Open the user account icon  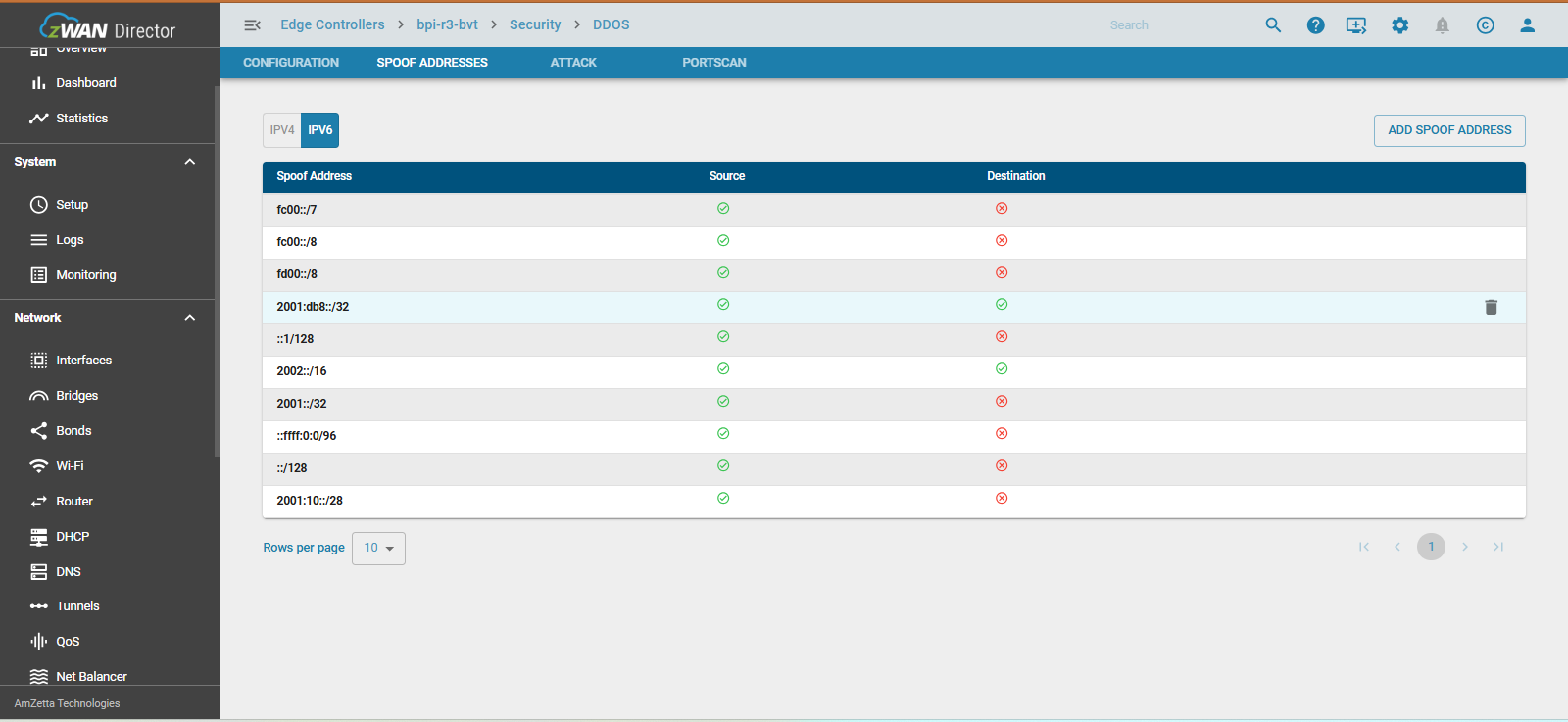click(x=1527, y=25)
